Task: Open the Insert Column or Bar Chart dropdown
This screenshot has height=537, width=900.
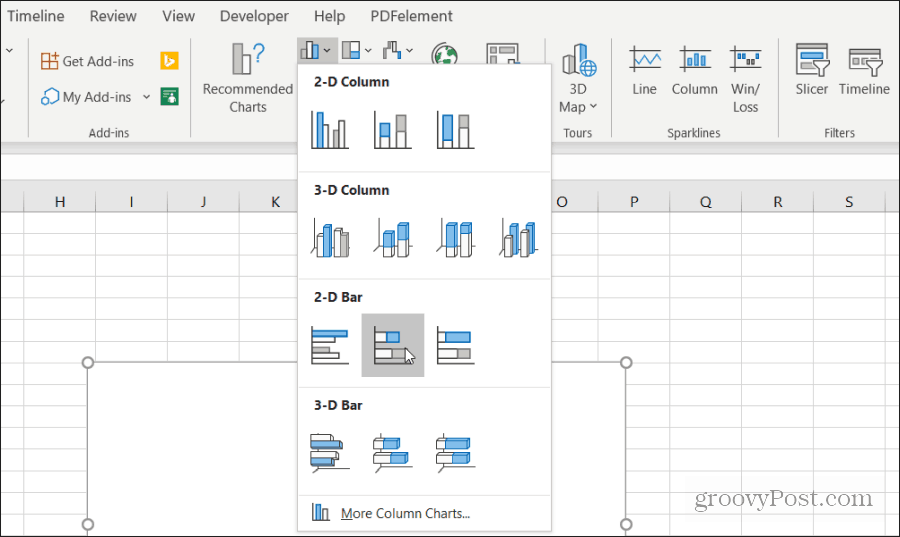Action: click(x=316, y=49)
